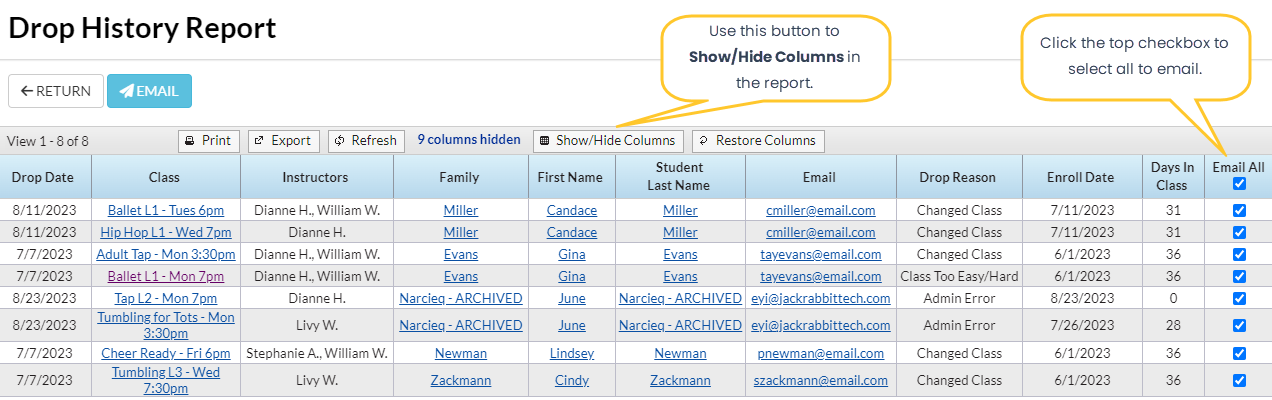Refresh the drop history grid
Viewport: 1272px width, 400px height.
[366, 141]
